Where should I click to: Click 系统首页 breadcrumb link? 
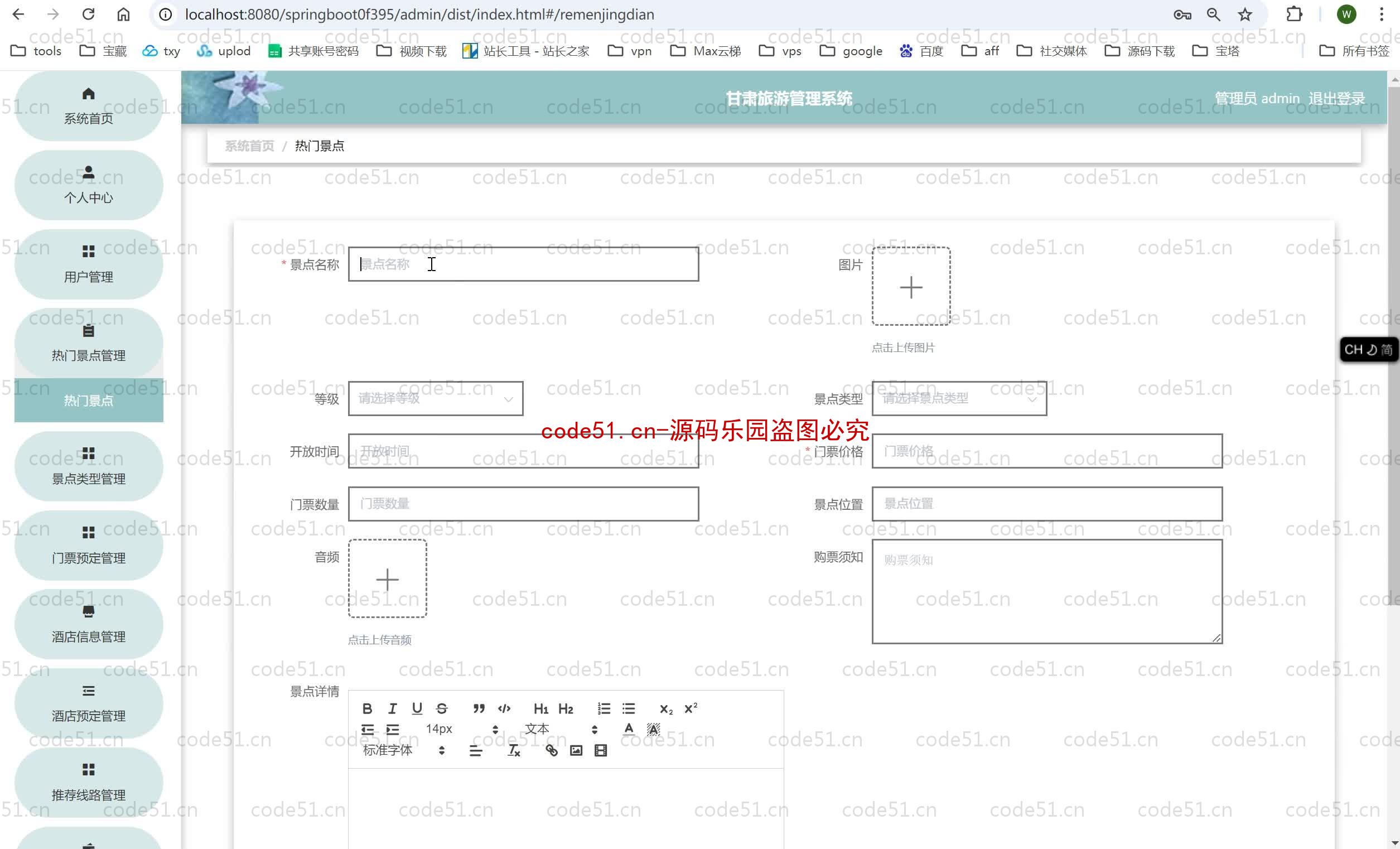tap(249, 146)
